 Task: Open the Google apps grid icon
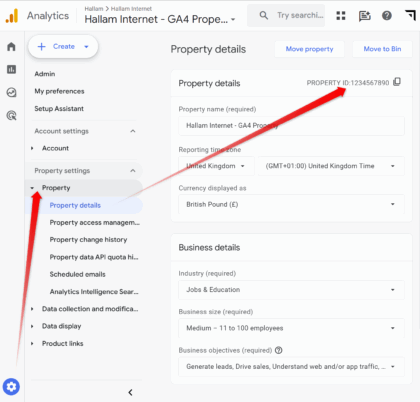341,15
